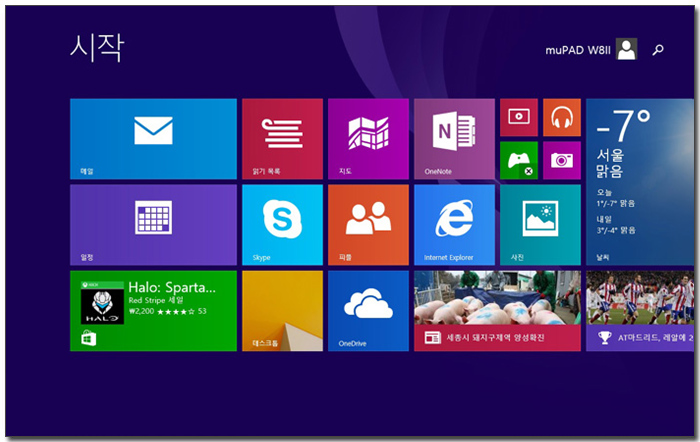Open the Reading List tile
This screenshot has height=442, width=700.
[x=282, y=139]
